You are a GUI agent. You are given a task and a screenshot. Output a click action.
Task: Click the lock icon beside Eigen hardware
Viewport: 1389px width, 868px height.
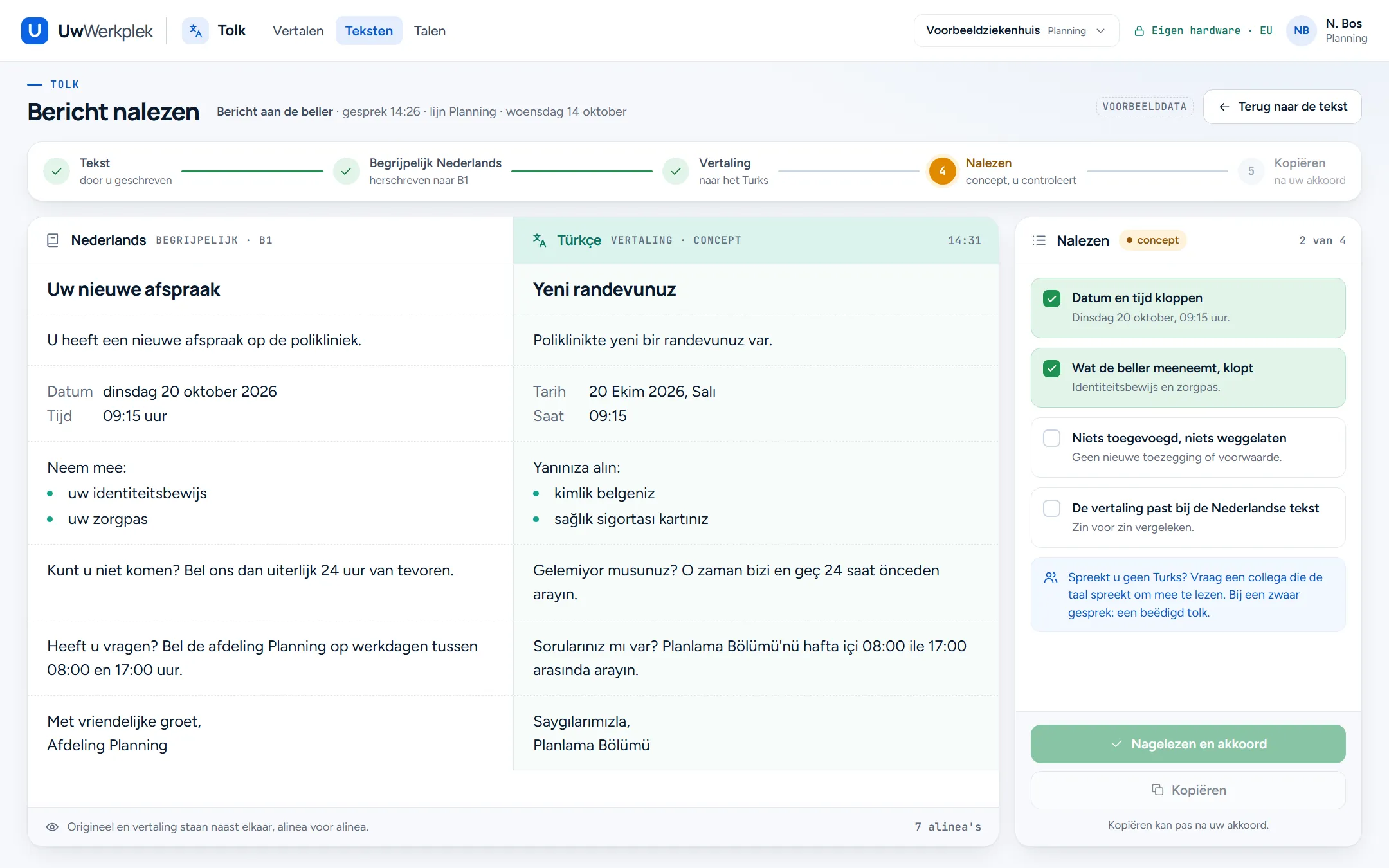(x=1139, y=31)
